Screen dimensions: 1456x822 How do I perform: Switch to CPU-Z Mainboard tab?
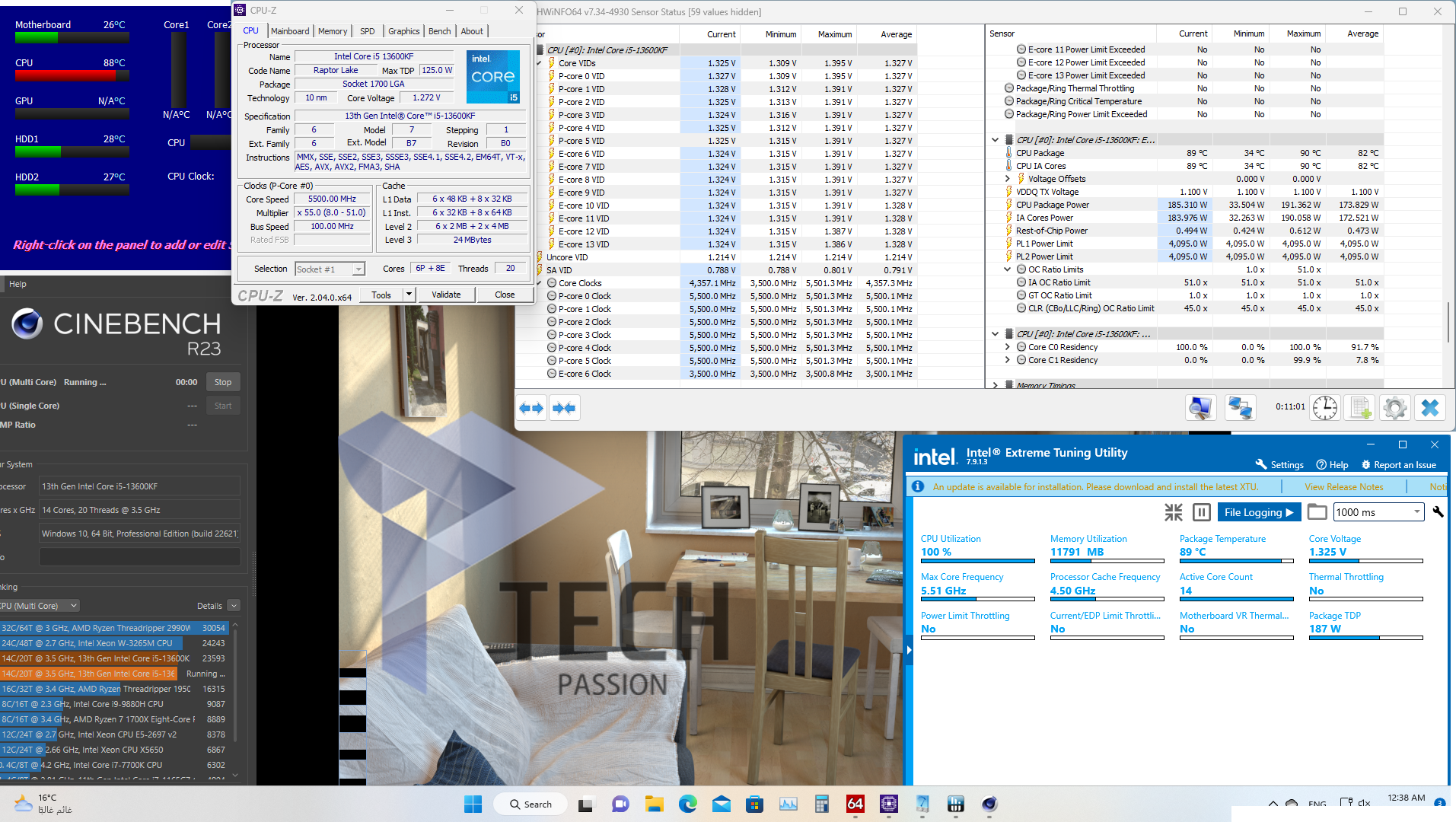click(290, 31)
